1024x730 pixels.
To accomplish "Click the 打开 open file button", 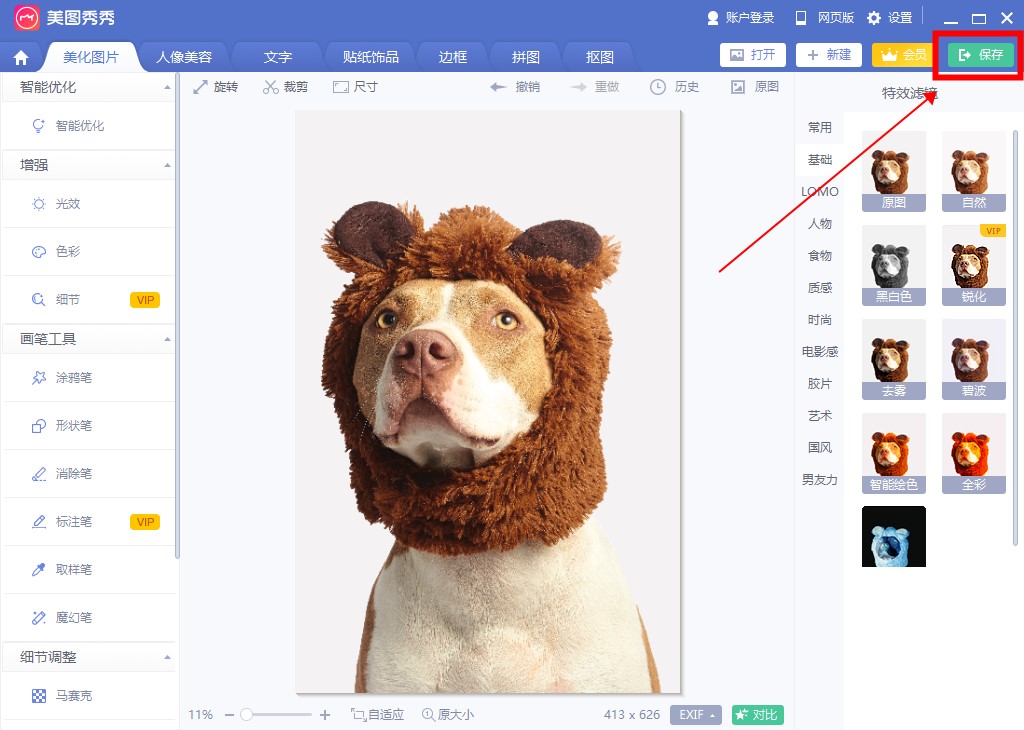I will coord(753,55).
